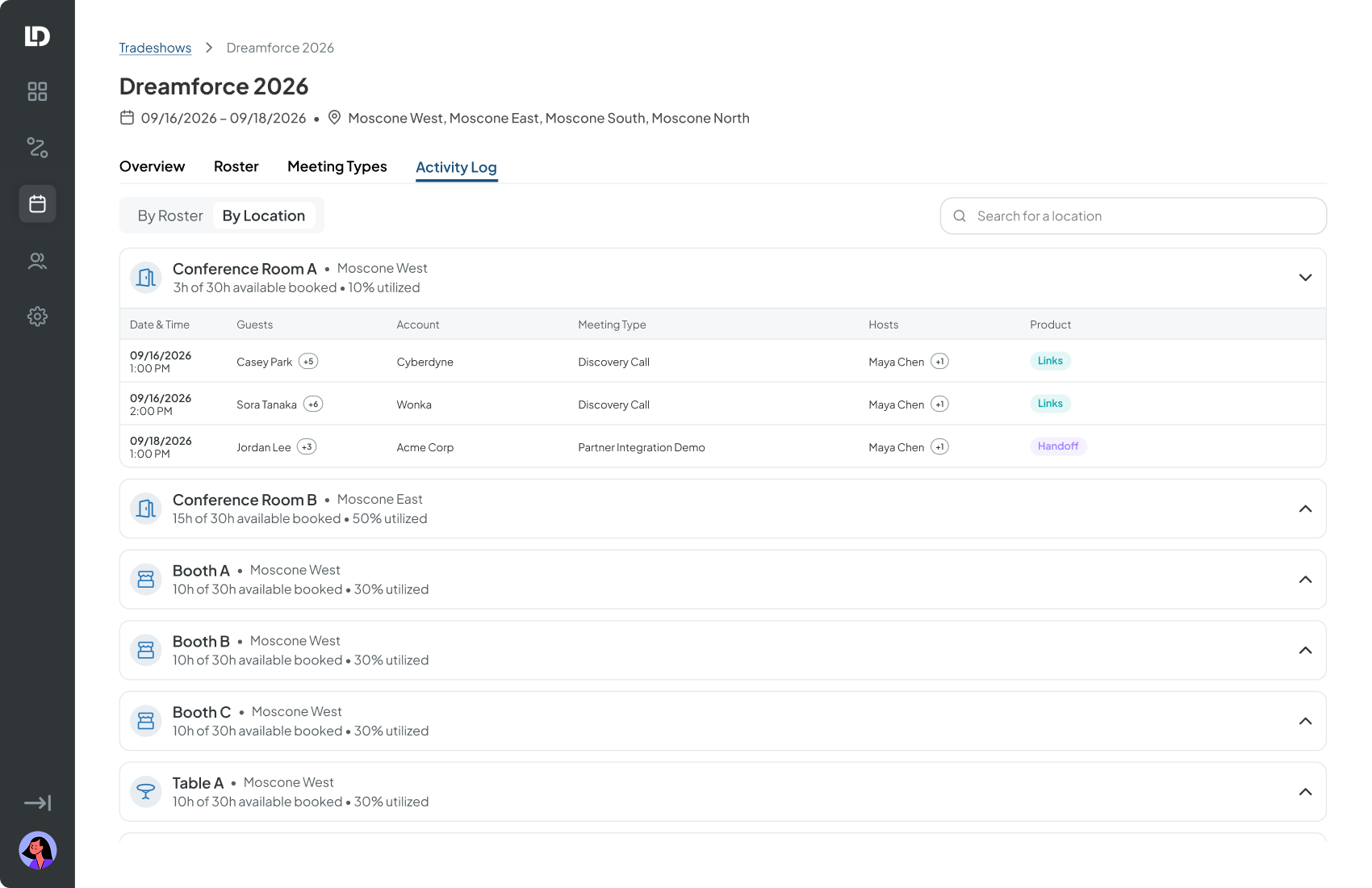The width and height of the screenshot is (1372, 888).
Task: Show +1 host in Acme Corp row
Action: coord(939,447)
